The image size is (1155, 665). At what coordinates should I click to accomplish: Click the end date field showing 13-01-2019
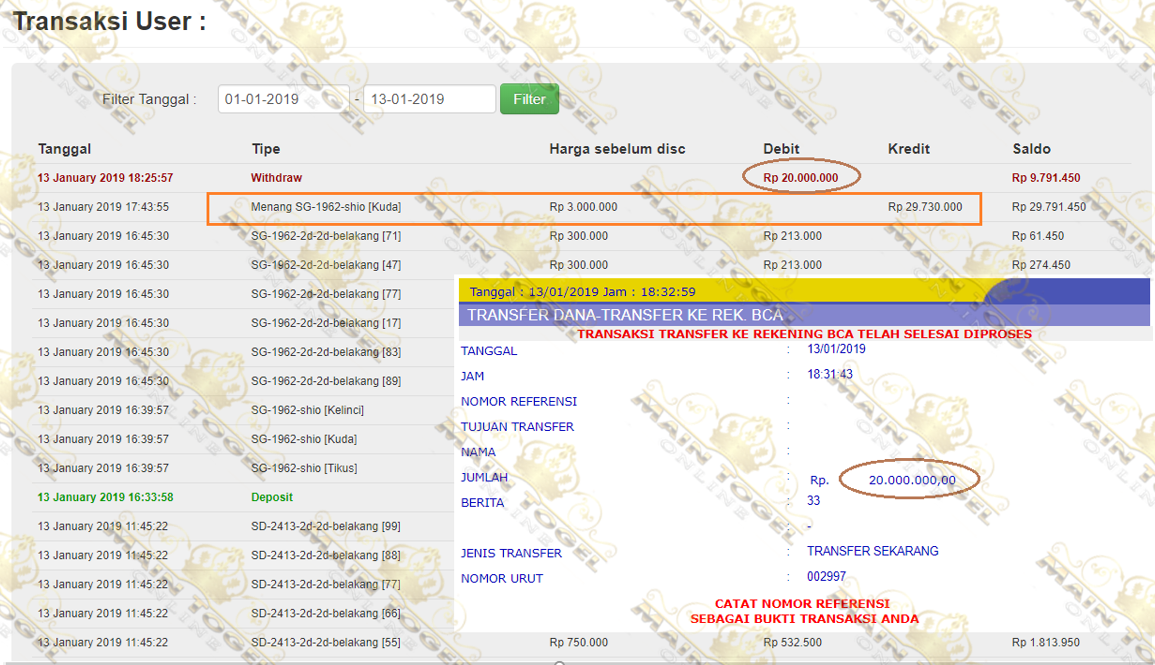(429, 99)
